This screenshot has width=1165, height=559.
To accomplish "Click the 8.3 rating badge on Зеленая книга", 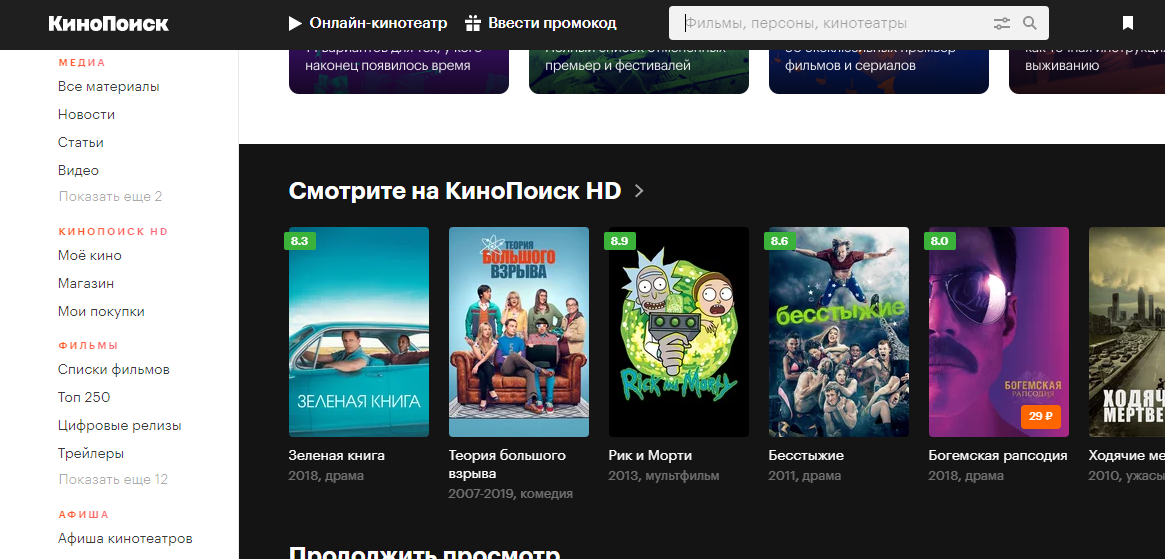I will pyautogui.click(x=299, y=241).
